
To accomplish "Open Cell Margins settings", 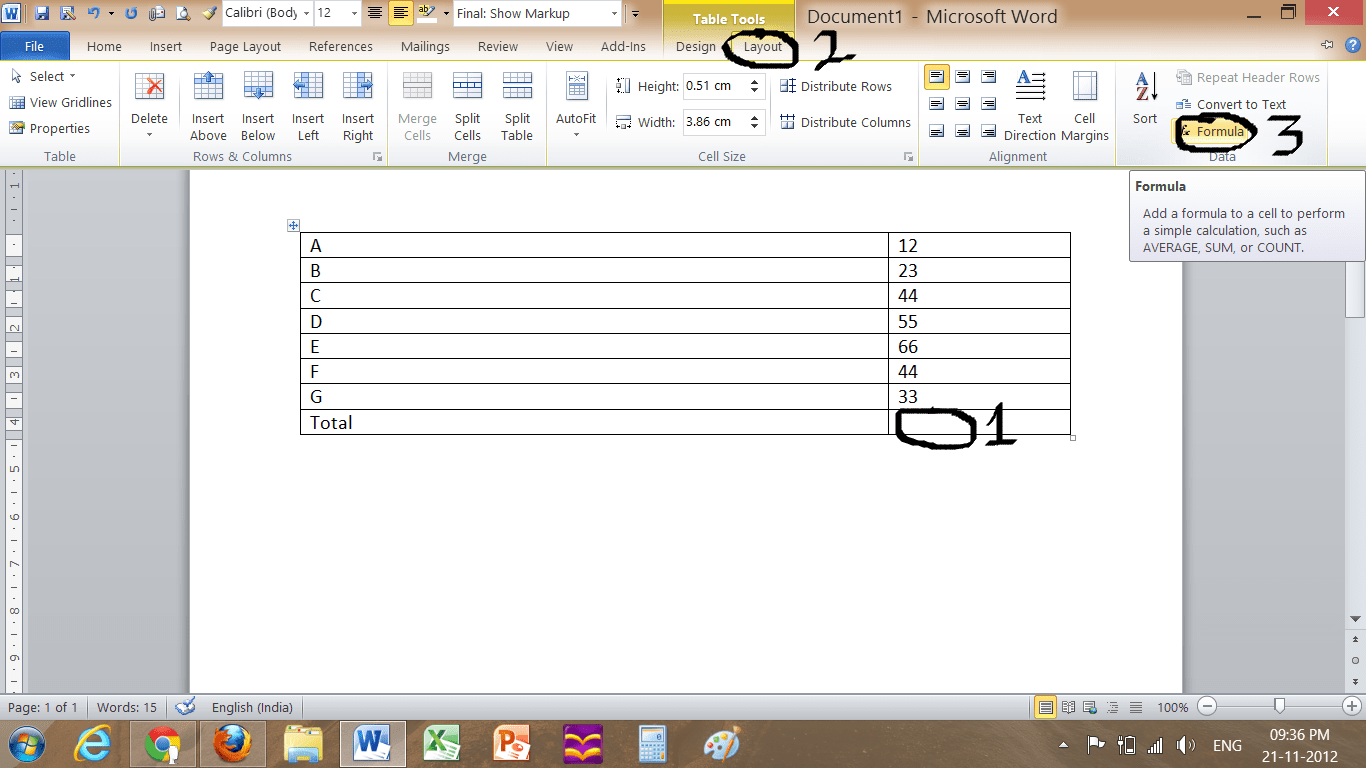I will (x=1085, y=107).
